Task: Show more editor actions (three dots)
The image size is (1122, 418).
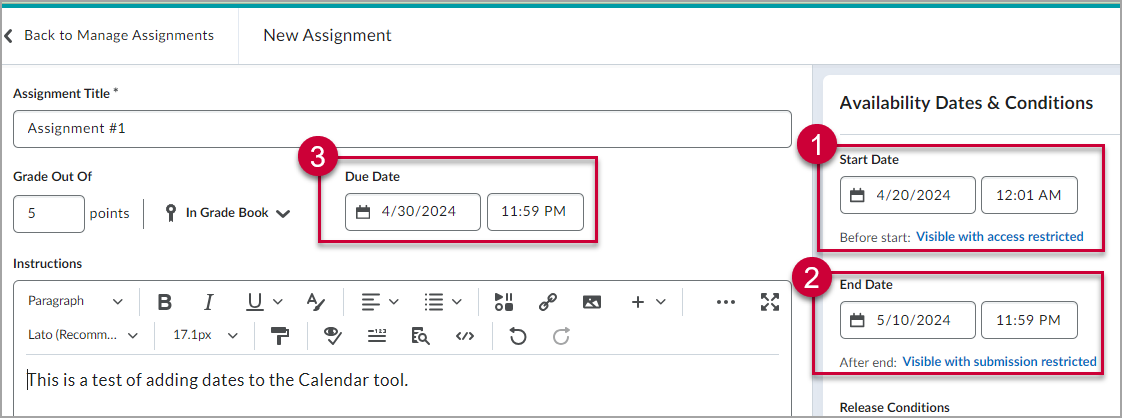Action: tap(726, 302)
